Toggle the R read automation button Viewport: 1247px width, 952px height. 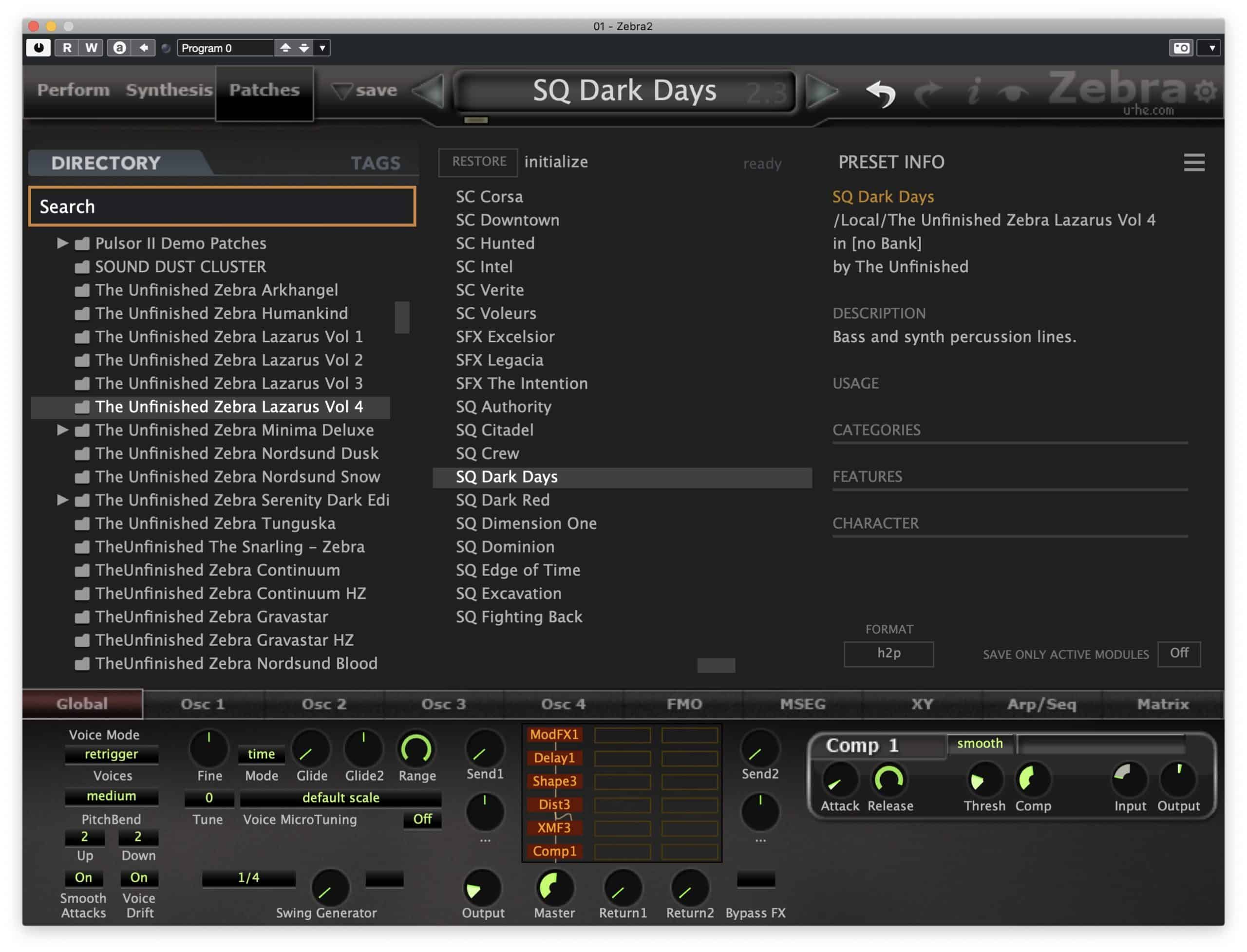tap(67, 48)
